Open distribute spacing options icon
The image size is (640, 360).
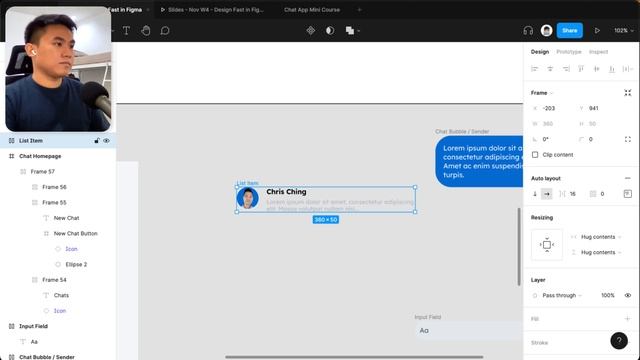(x=627, y=69)
